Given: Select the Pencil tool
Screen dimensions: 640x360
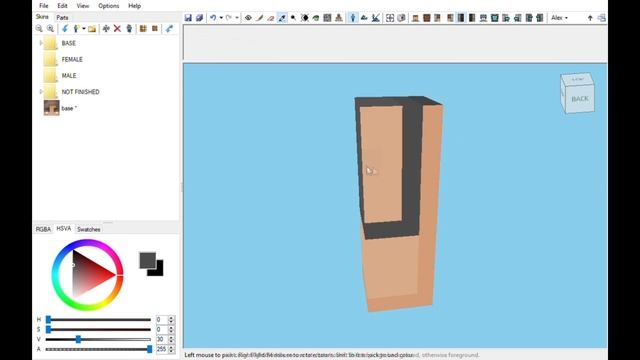Looking at the screenshot, I should coord(260,18).
